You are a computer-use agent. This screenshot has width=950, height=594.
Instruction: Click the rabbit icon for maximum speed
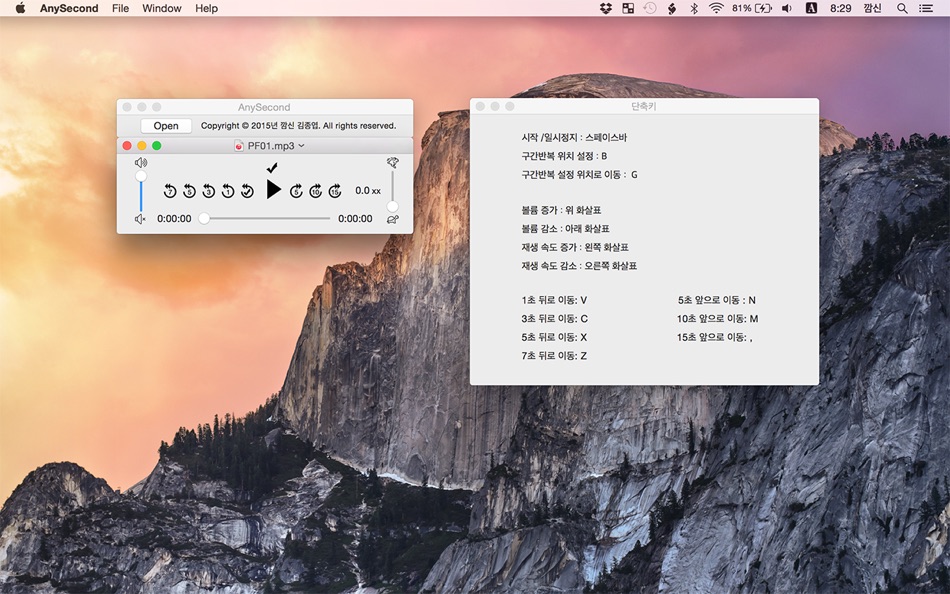pos(393,163)
